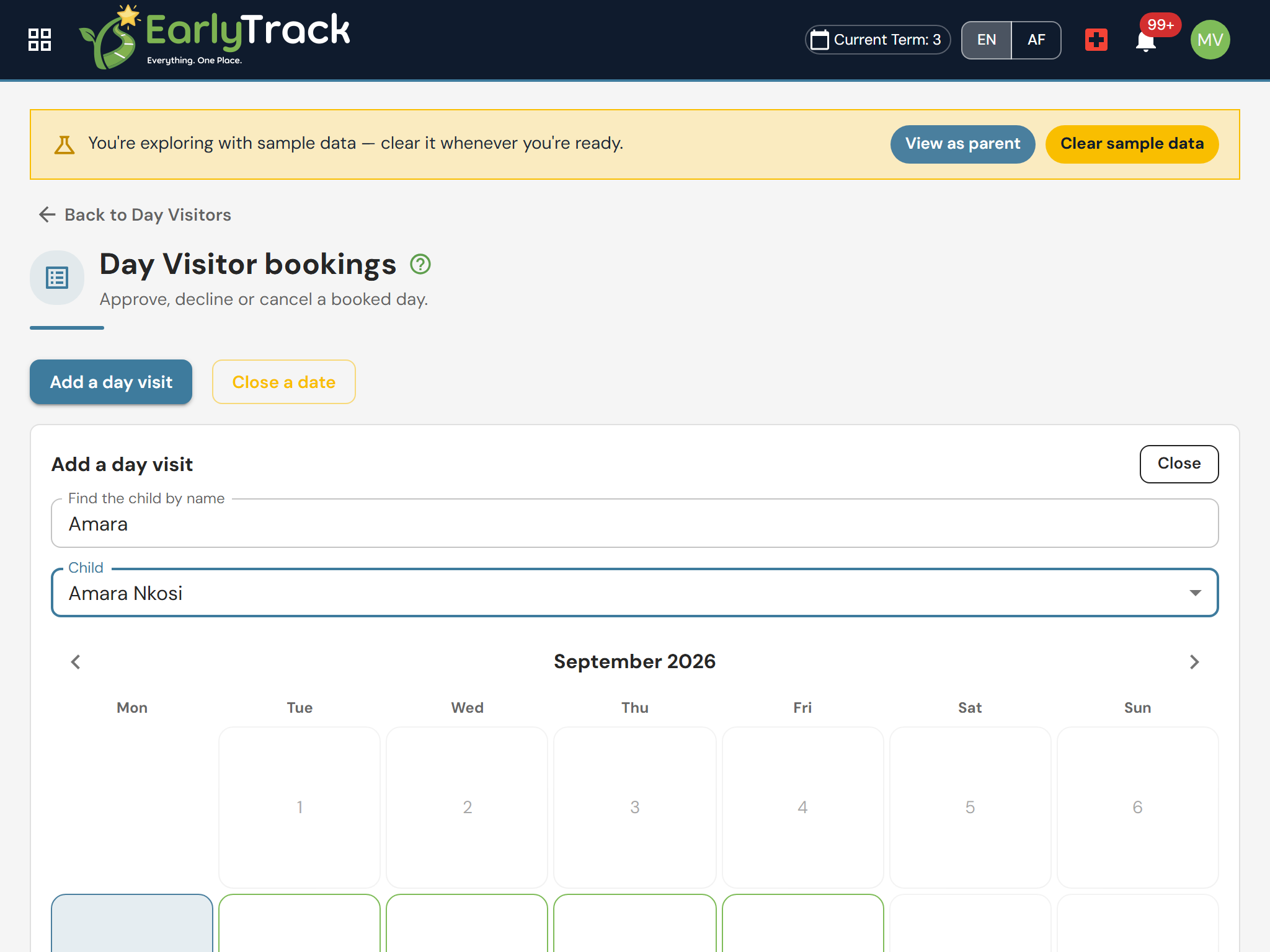Open the apps grid menu icon

40,40
